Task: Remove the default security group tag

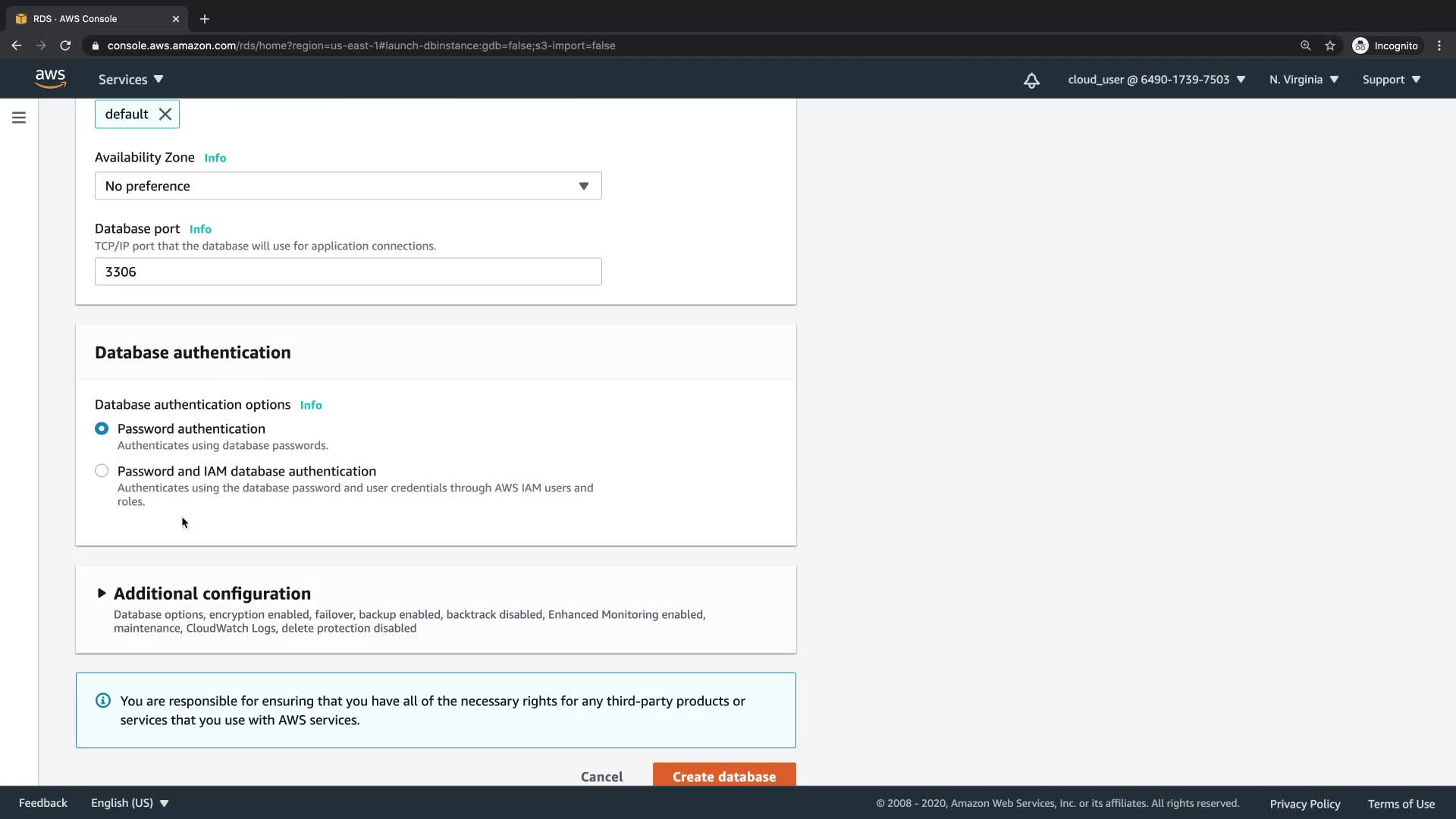Action: [x=165, y=115]
